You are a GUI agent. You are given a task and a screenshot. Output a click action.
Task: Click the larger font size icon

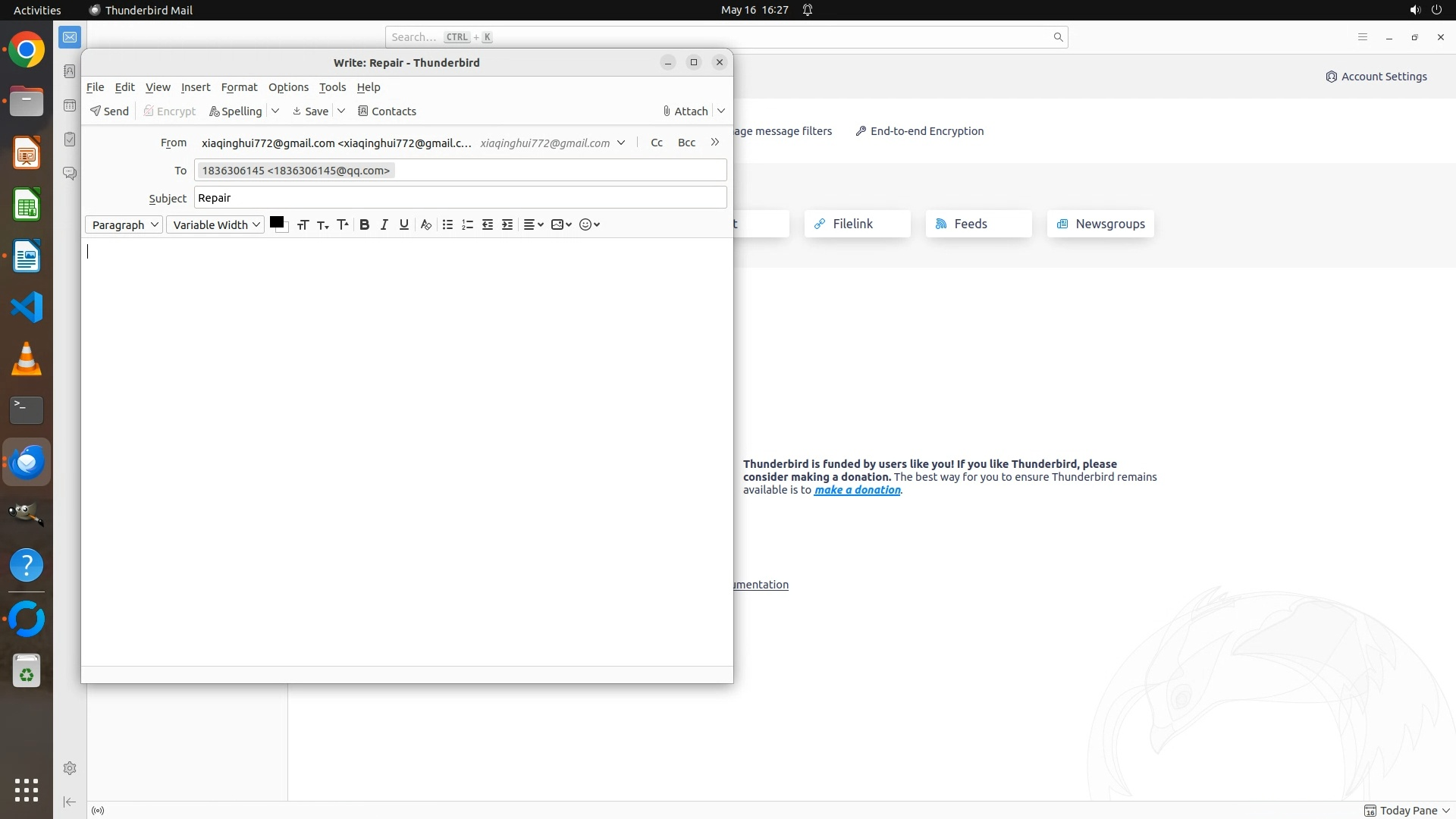(343, 224)
